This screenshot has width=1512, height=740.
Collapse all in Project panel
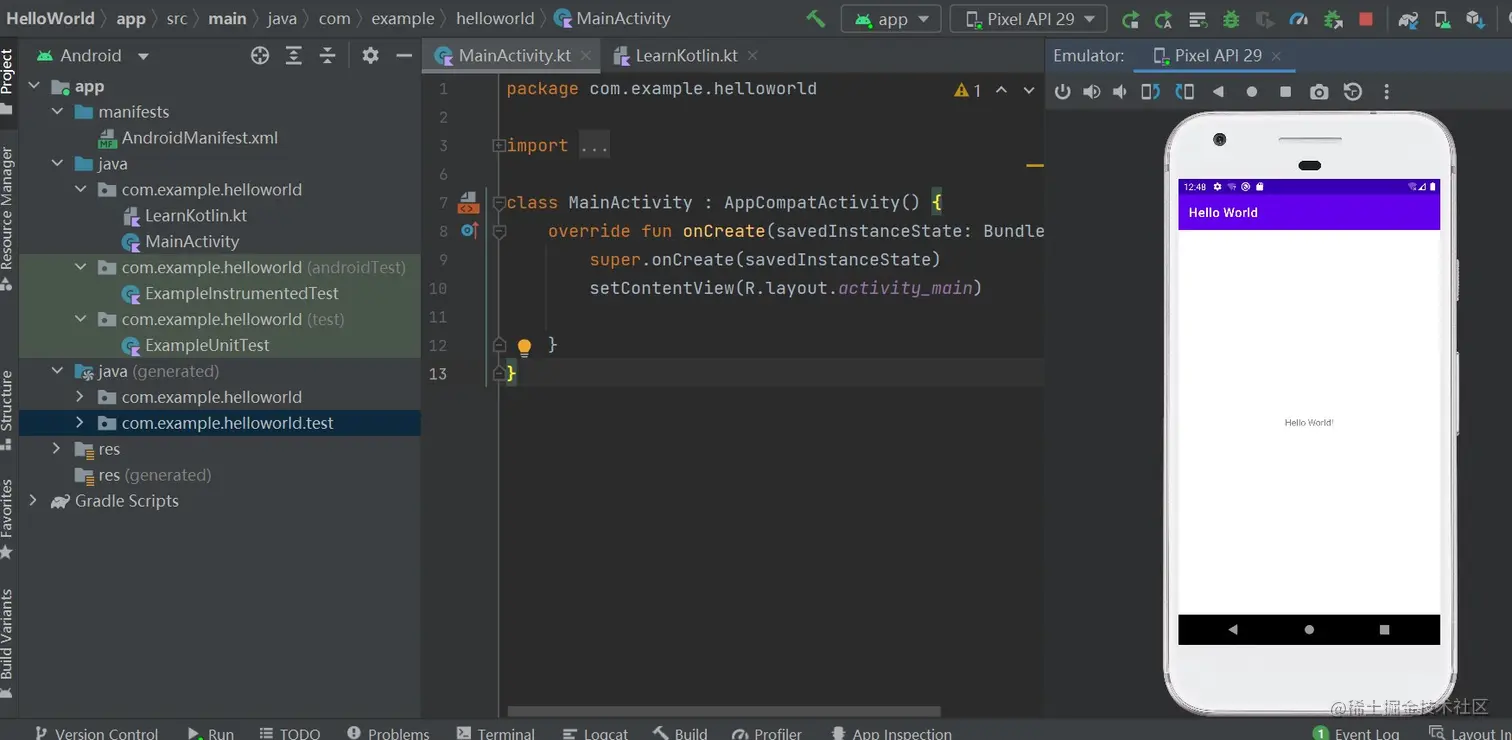click(327, 56)
